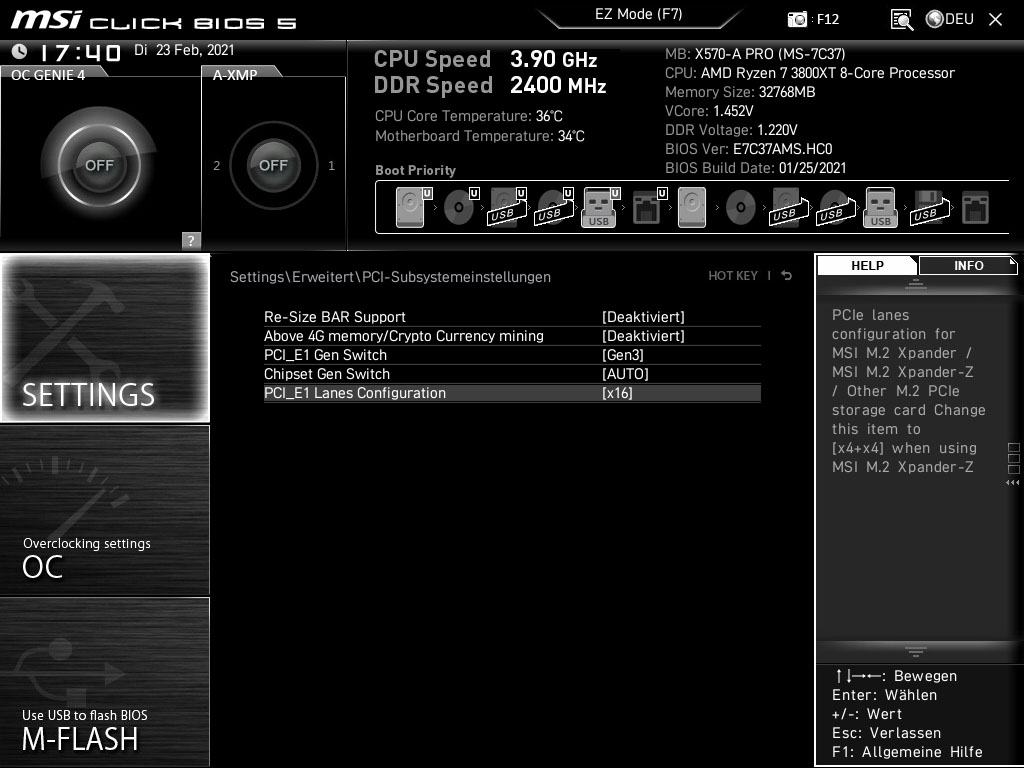Click the date Di 23 Feb, 2021
This screenshot has height=768, width=1024.
tap(184, 50)
